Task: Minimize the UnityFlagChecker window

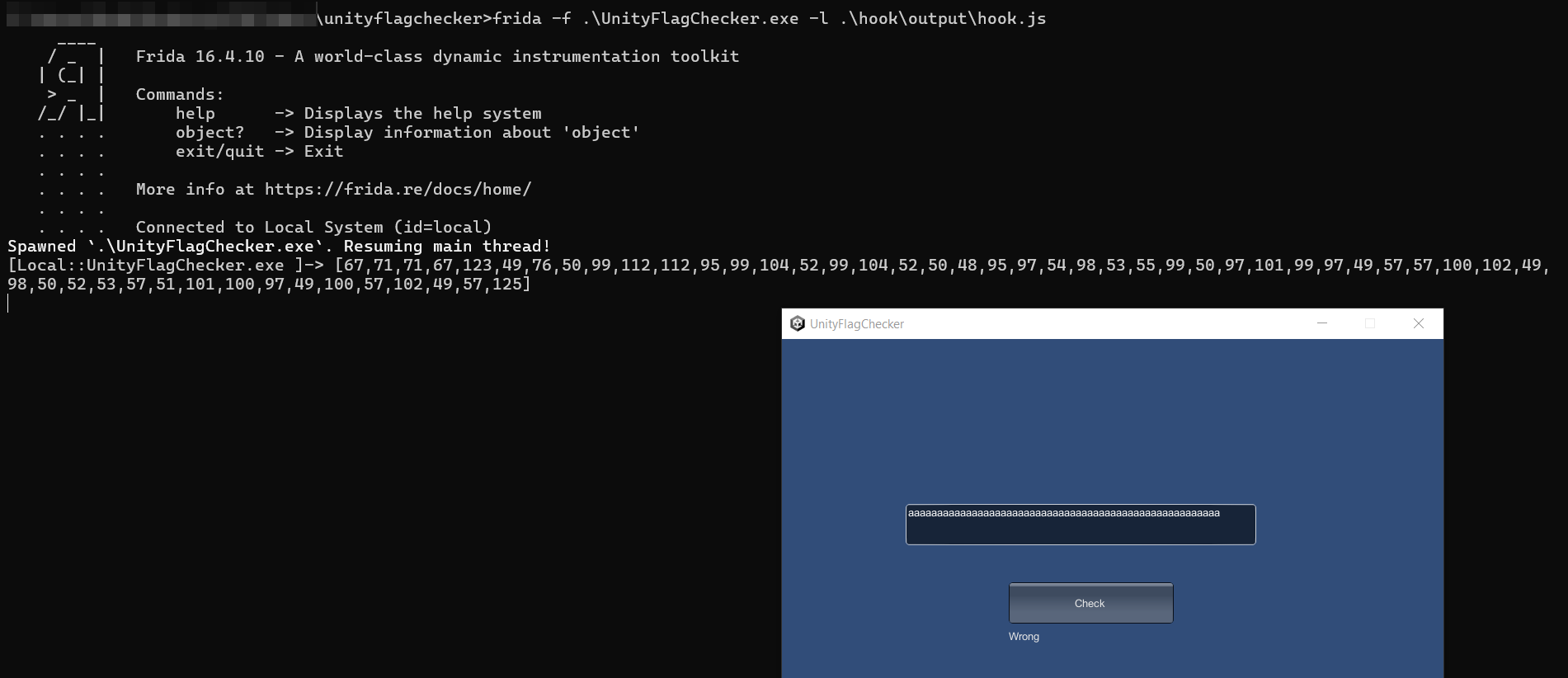Action: click(1322, 323)
